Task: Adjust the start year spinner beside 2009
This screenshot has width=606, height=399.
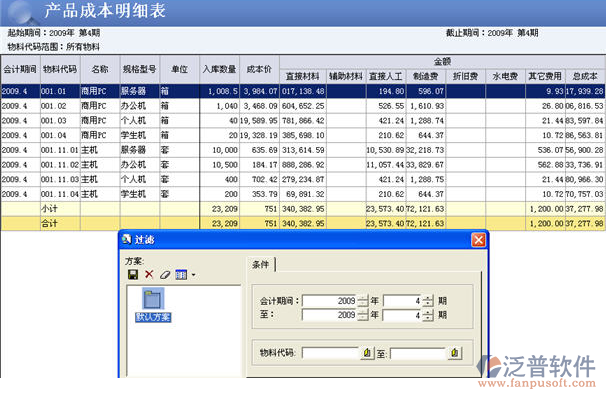Action: pyautogui.click(x=363, y=300)
